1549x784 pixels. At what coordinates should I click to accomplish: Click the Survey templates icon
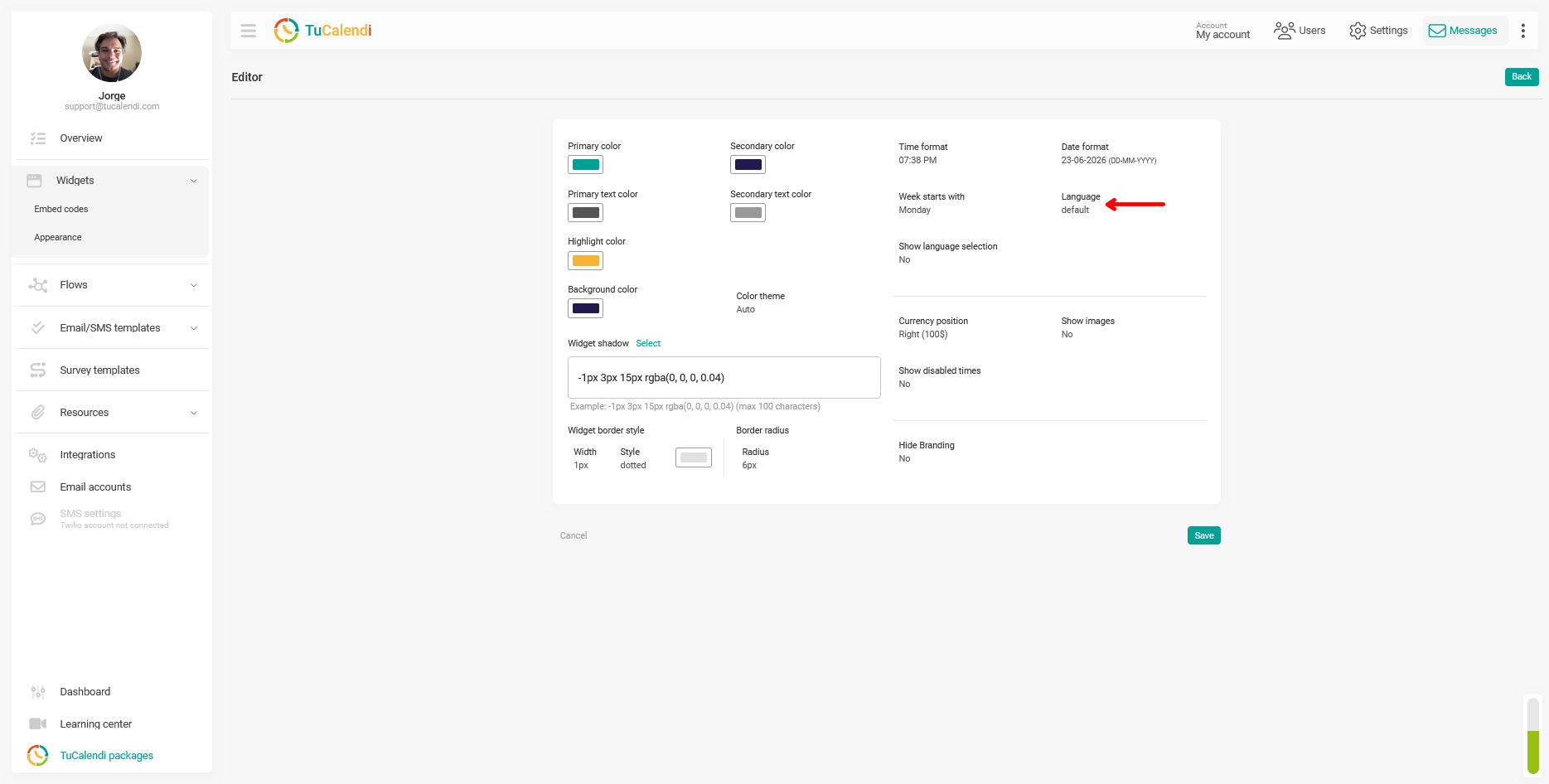[38, 370]
